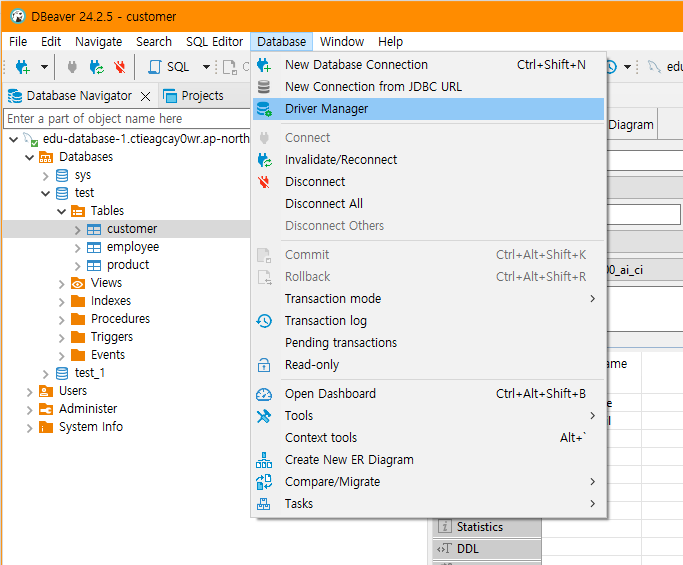Select the Views folder
This screenshot has width=683, height=565.
106,283
